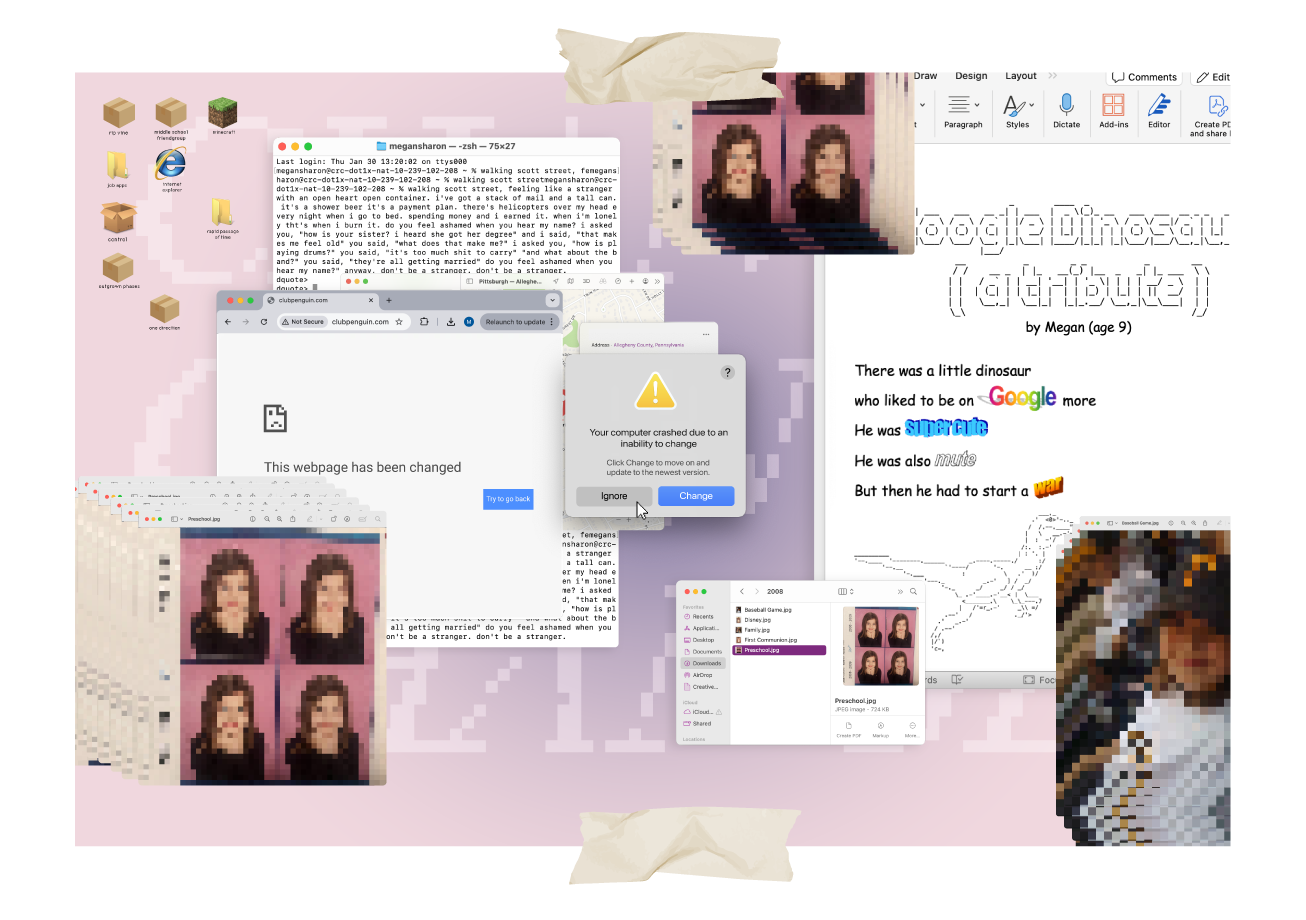Click Markup in Finder preview
This screenshot has height=920, width=1306.
tap(880, 730)
